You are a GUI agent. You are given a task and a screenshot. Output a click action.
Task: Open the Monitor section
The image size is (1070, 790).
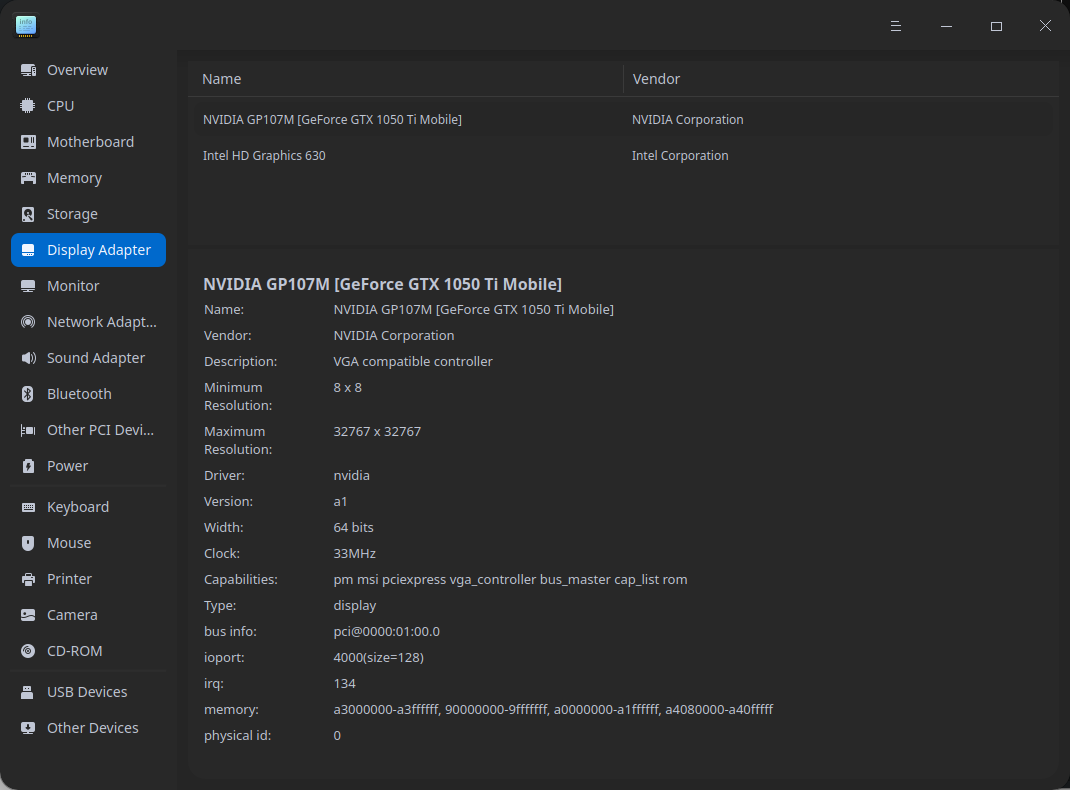point(89,287)
